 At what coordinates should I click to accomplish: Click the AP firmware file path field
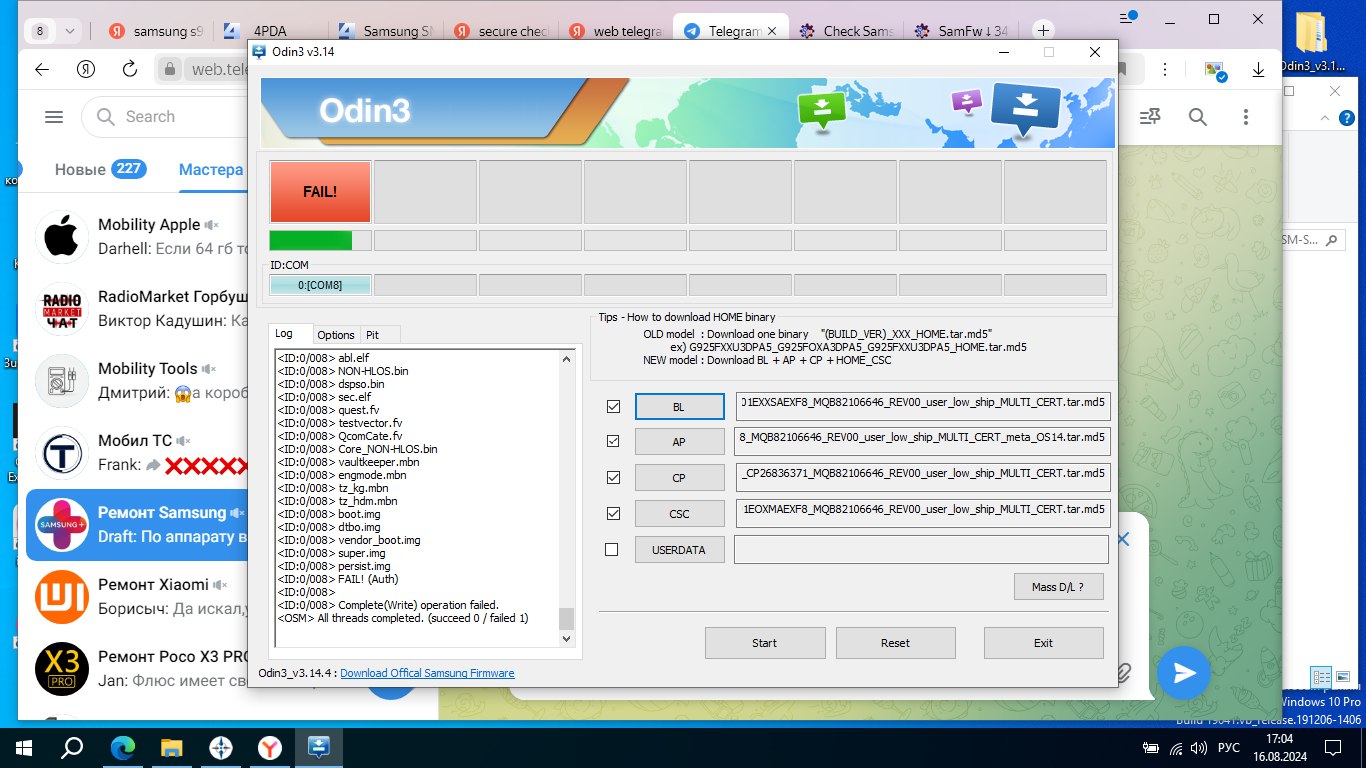pos(922,442)
